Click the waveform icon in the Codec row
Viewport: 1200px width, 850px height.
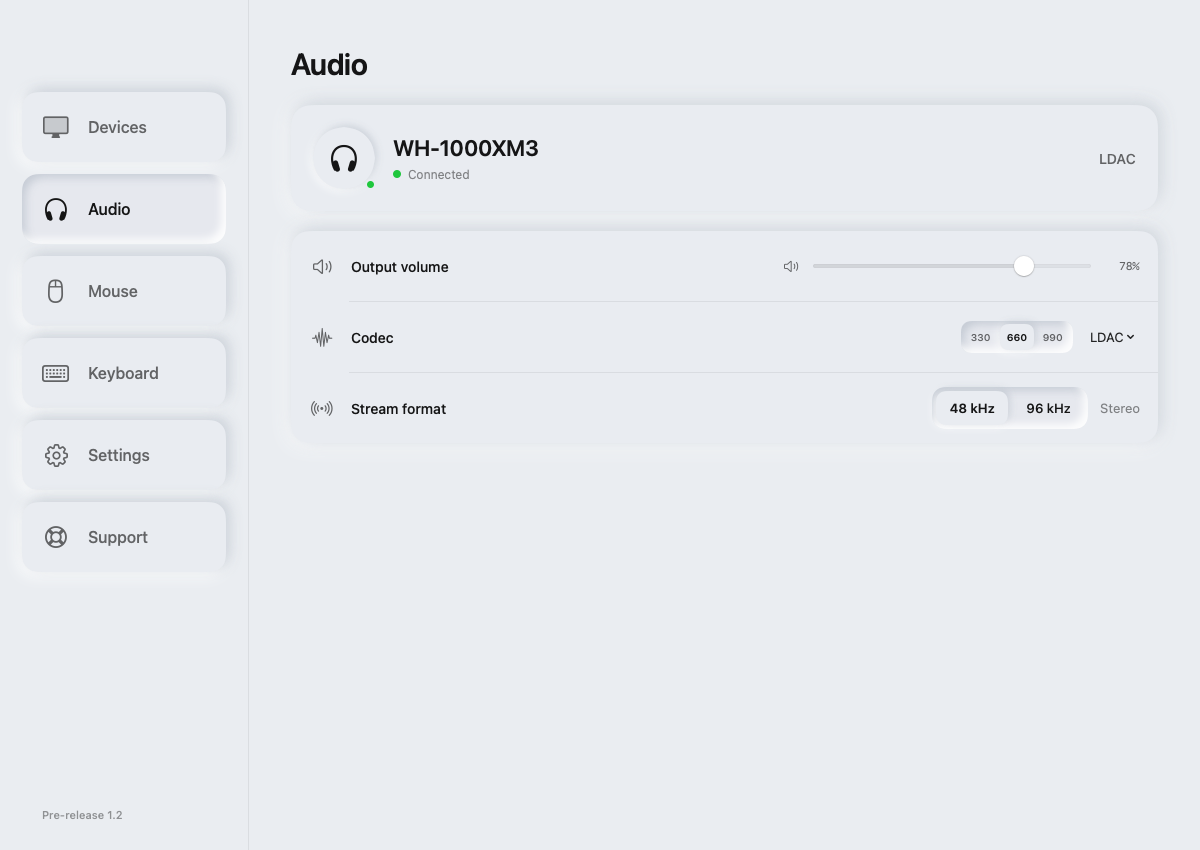(322, 338)
